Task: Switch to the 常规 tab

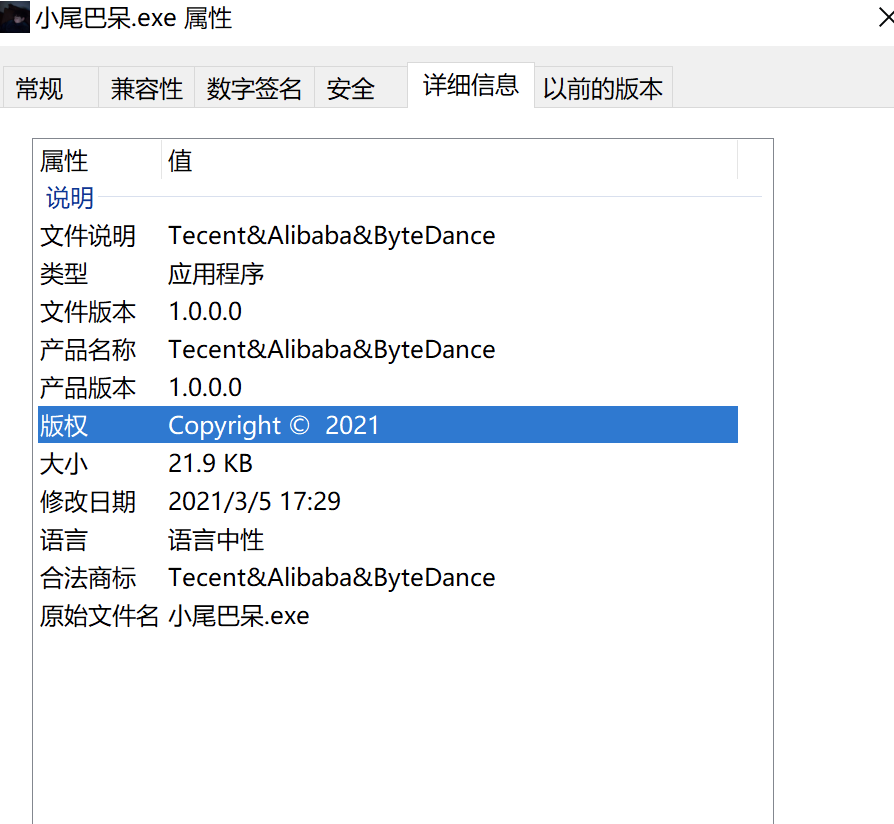Action: (39, 87)
